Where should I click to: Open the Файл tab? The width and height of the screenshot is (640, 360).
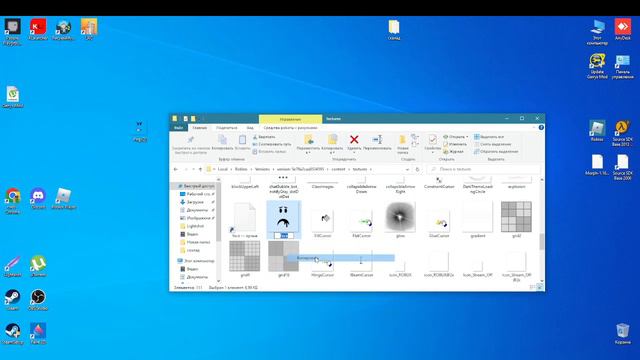(x=178, y=128)
